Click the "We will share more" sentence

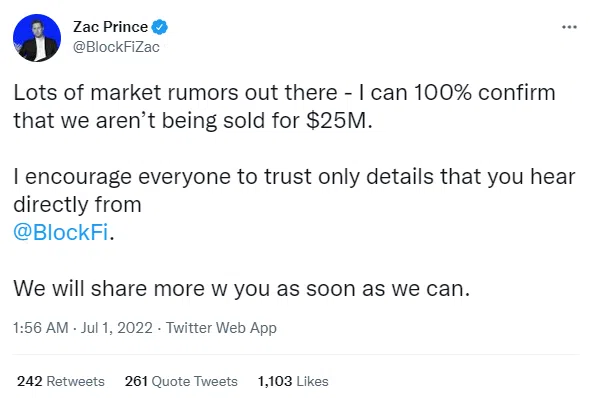click(242, 289)
